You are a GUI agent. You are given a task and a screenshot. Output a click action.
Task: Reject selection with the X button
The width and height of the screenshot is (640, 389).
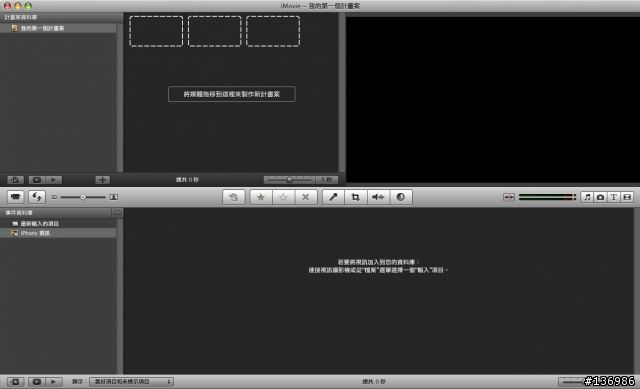coord(305,197)
